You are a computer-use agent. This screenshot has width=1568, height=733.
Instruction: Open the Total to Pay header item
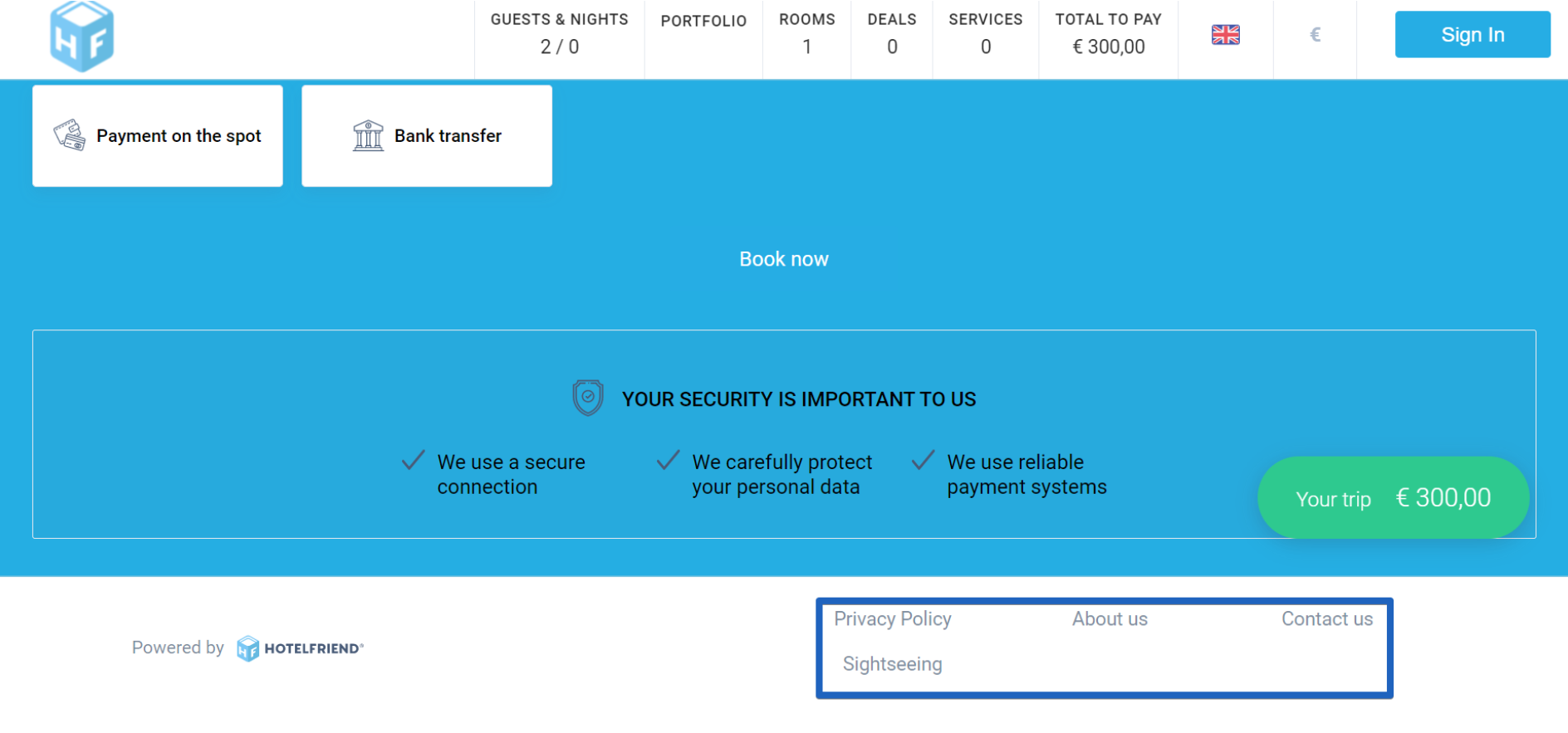(1108, 34)
